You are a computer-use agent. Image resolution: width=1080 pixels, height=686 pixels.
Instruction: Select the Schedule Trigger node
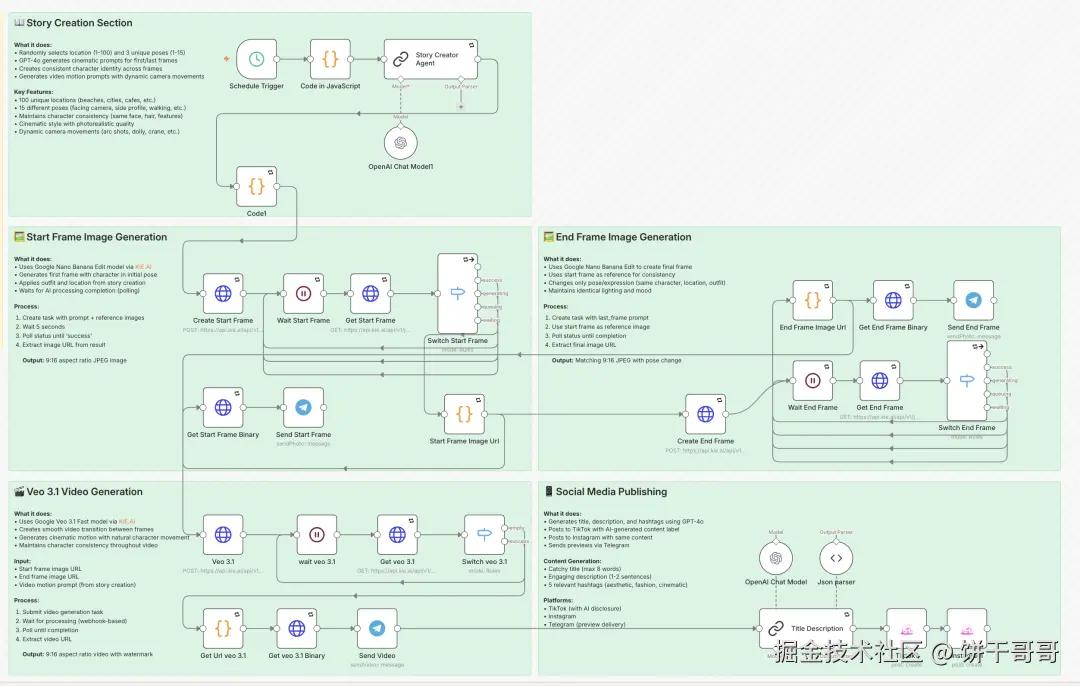pos(256,59)
